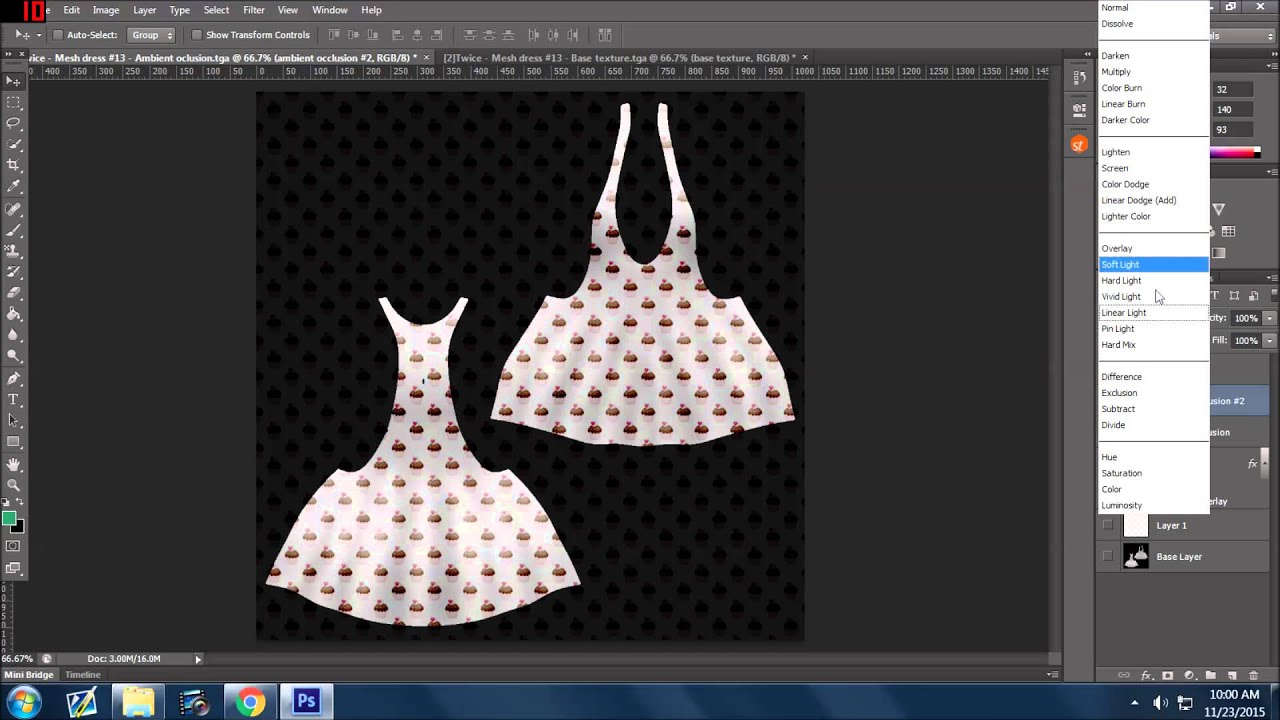Open the file explorer folder on taskbar
Screen dimensions: 1280x720
coord(137,702)
